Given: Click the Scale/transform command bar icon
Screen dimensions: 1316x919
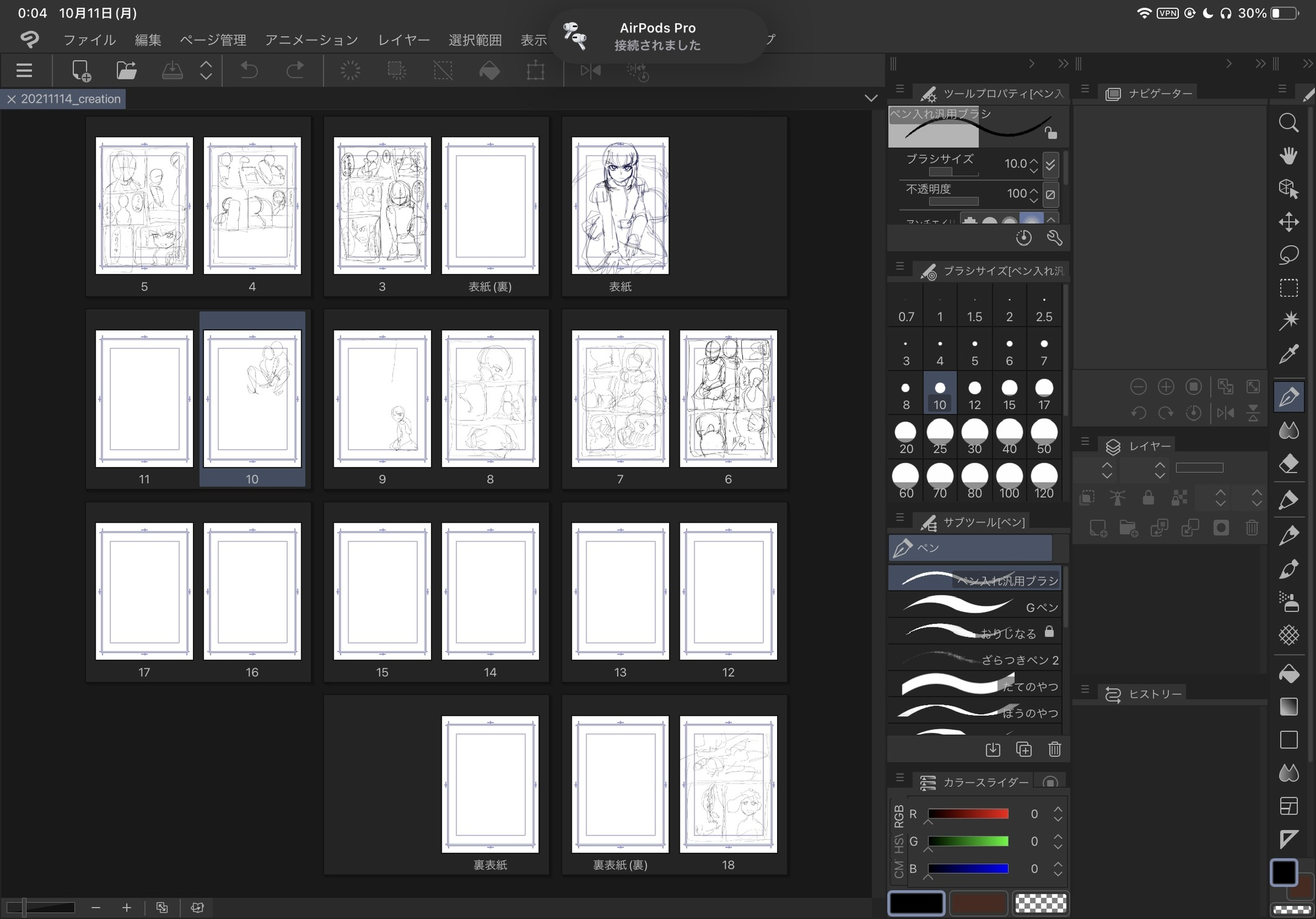Looking at the screenshot, I should point(535,70).
